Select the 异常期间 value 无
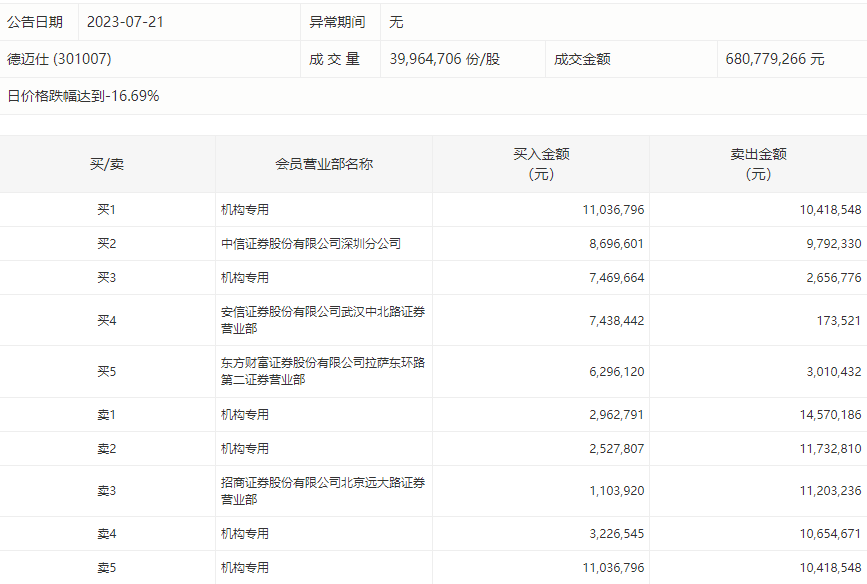867x584 pixels. pyautogui.click(x=396, y=22)
